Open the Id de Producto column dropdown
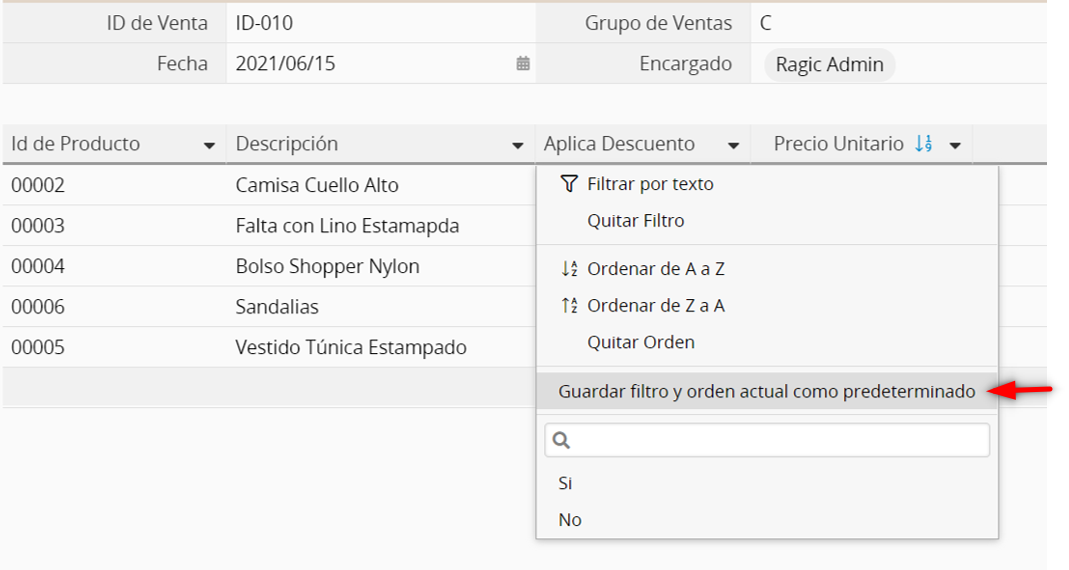This screenshot has width=1069, height=570. [x=209, y=146]
